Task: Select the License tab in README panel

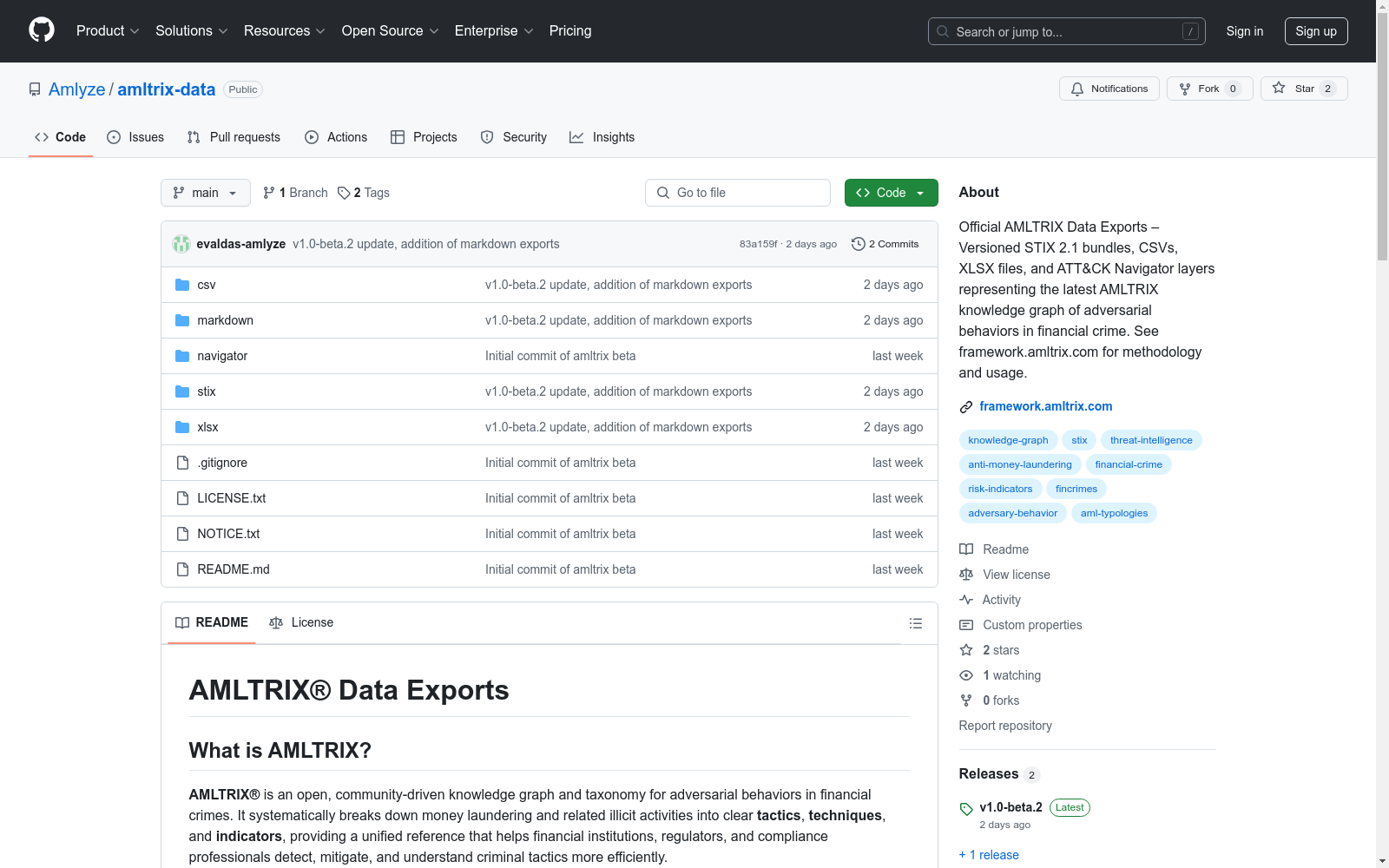Action: (x=301, y=622)
